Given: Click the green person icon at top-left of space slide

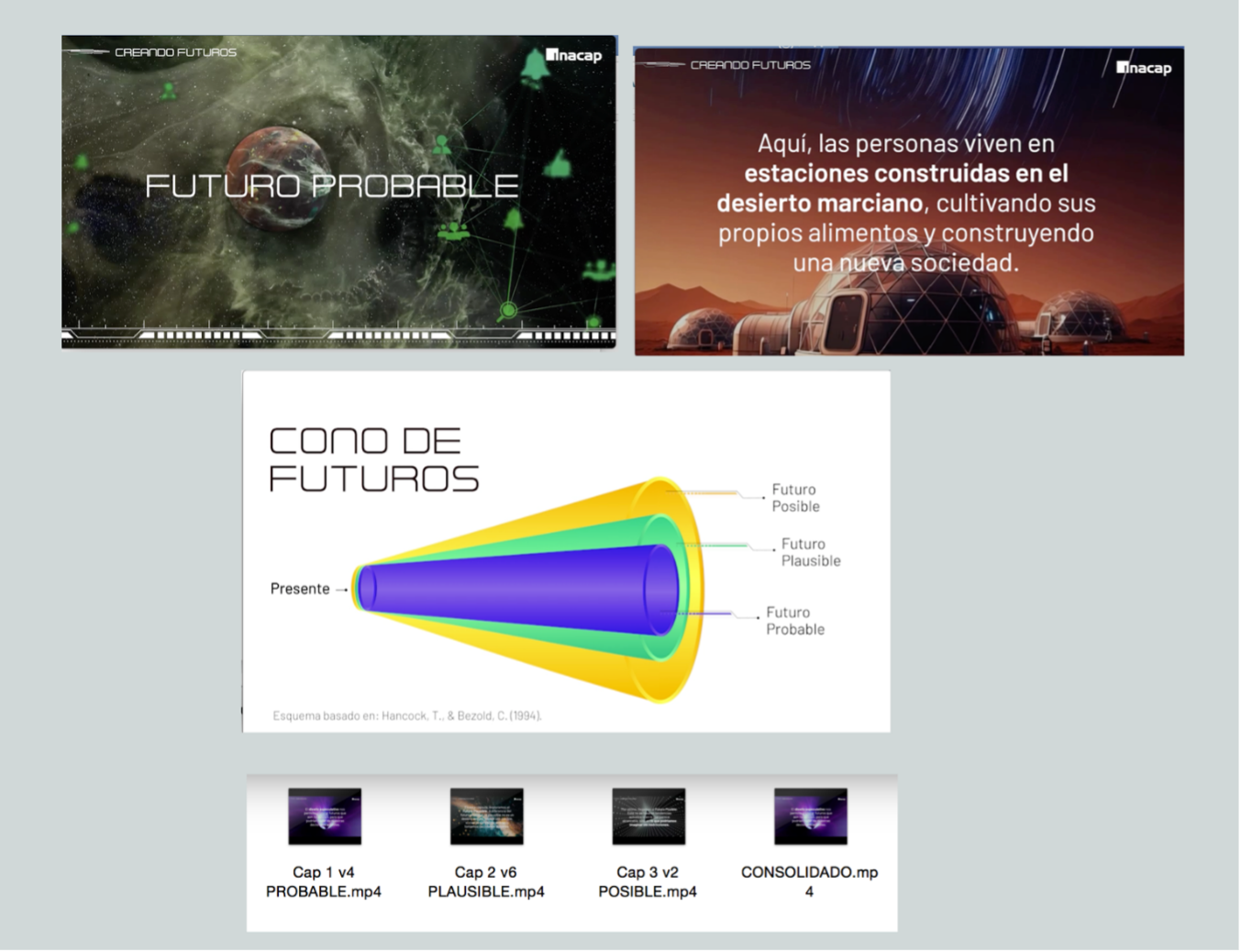Looking at the screenshot, I should [168, 91].
